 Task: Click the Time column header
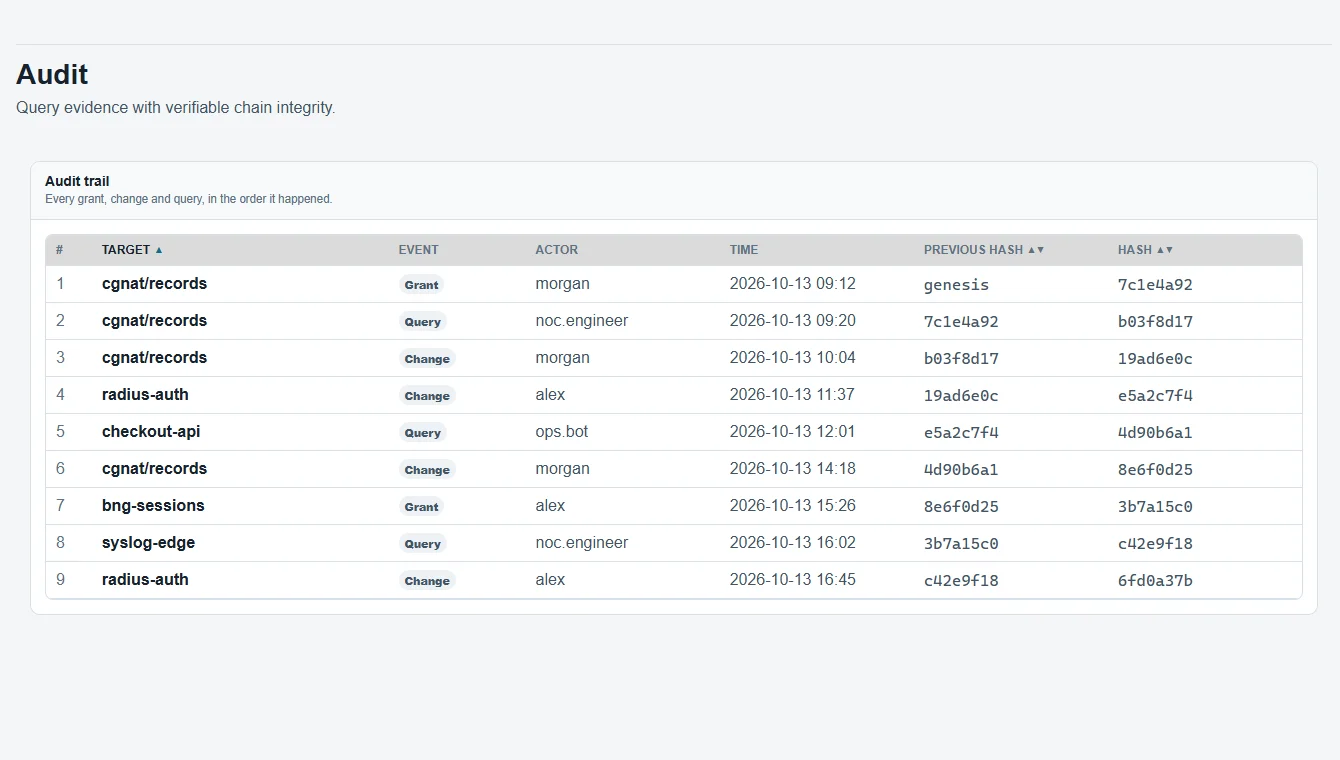coord(744,250)
